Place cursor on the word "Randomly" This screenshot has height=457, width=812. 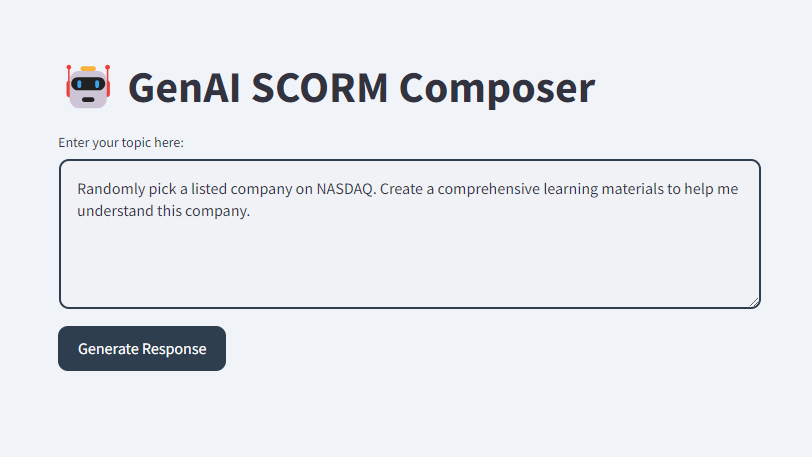point(109,189)
